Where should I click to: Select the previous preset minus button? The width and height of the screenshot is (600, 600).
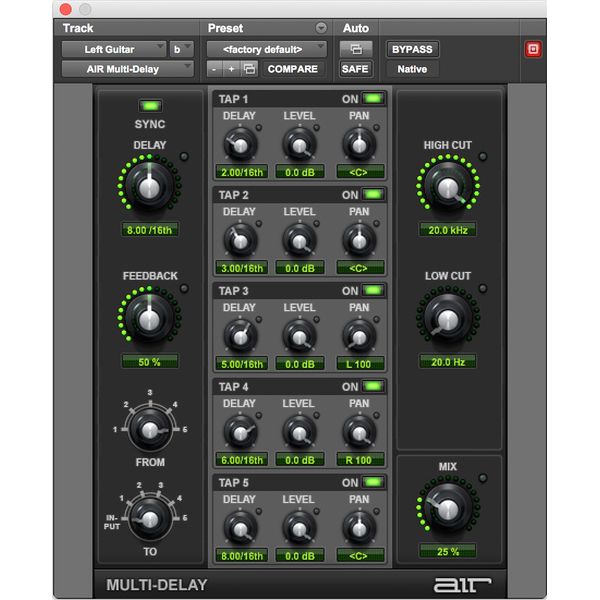[x=215, y=69]
